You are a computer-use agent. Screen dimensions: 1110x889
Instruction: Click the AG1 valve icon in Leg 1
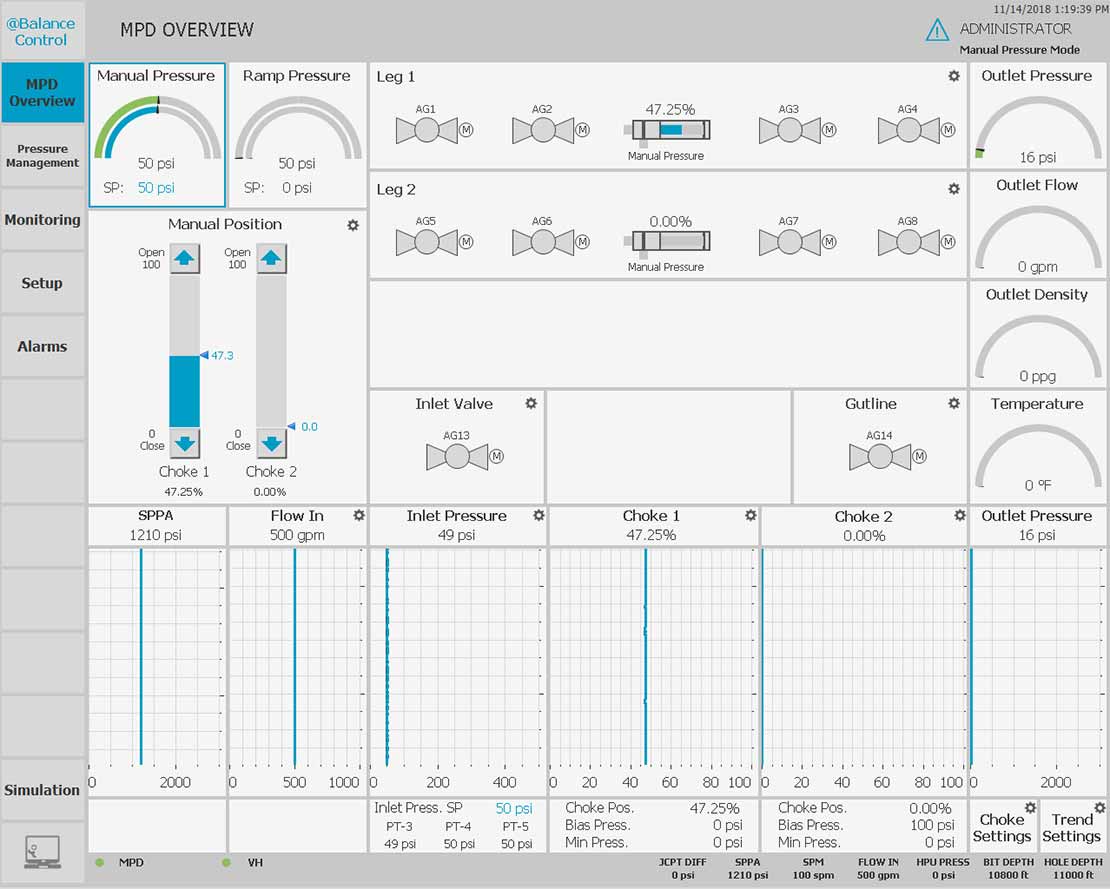pos(427,130)
